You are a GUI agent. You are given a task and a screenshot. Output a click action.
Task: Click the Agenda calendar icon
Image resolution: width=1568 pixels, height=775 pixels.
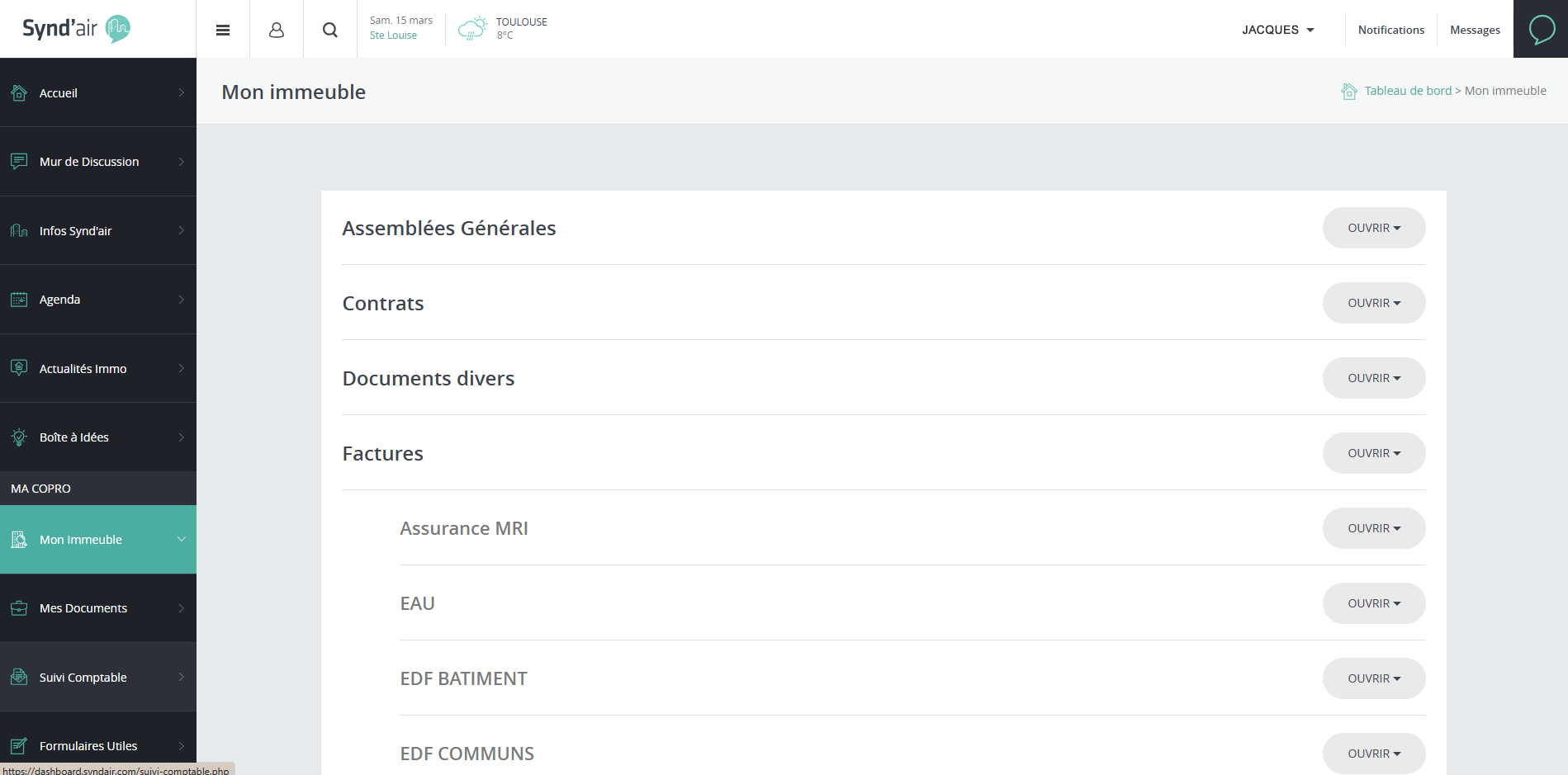[19, 299]
